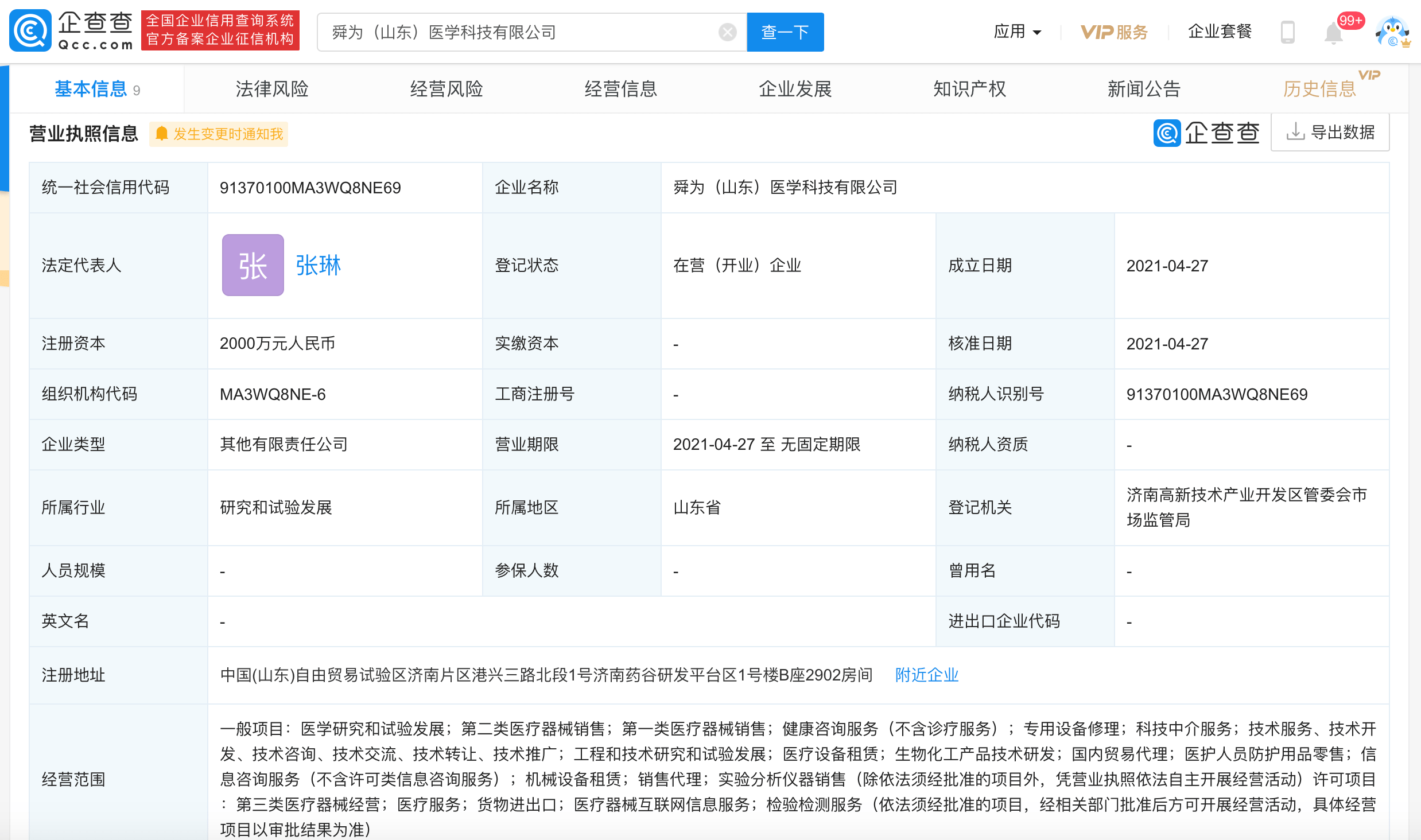Click the 查一下 search button
The width and height of the screenshot is (1421, 840).
coord(785,32)
